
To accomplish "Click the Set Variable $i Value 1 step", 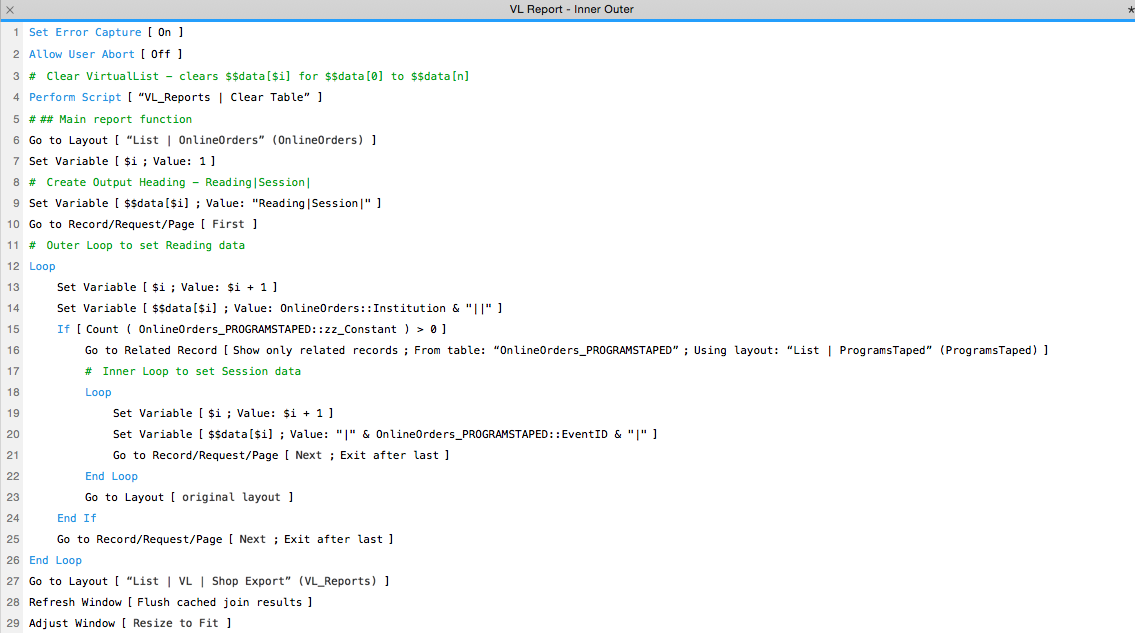I will tap(122, 161).
